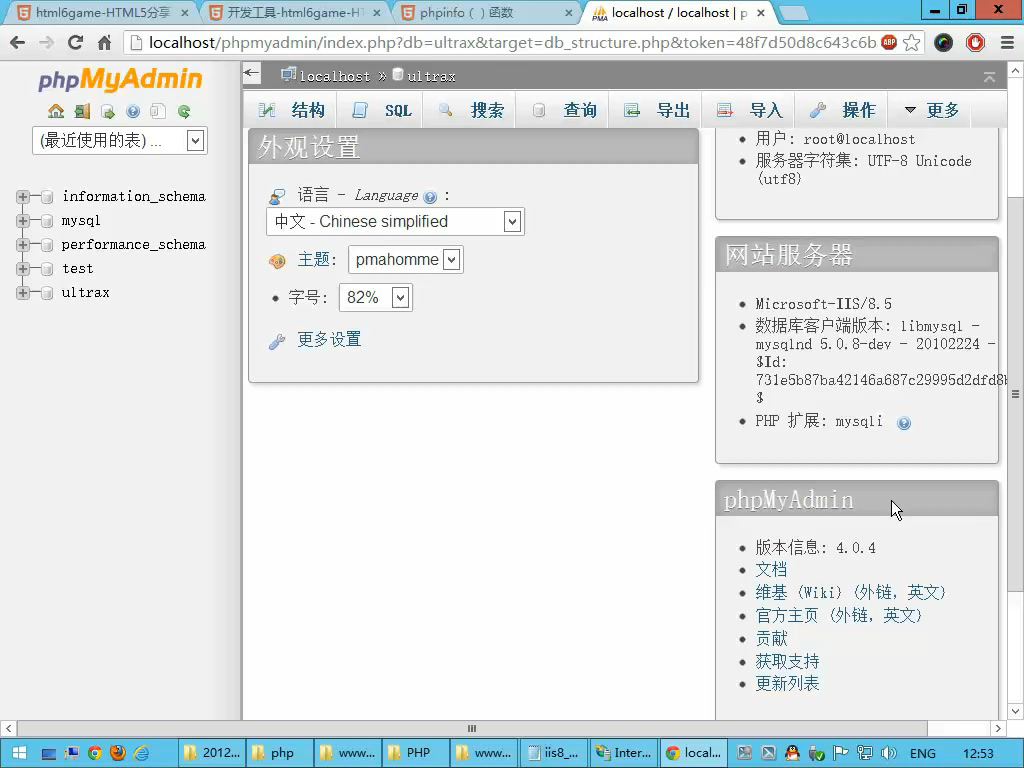Switch to the 结构 (Structure) tab

[x=291, y=110]
